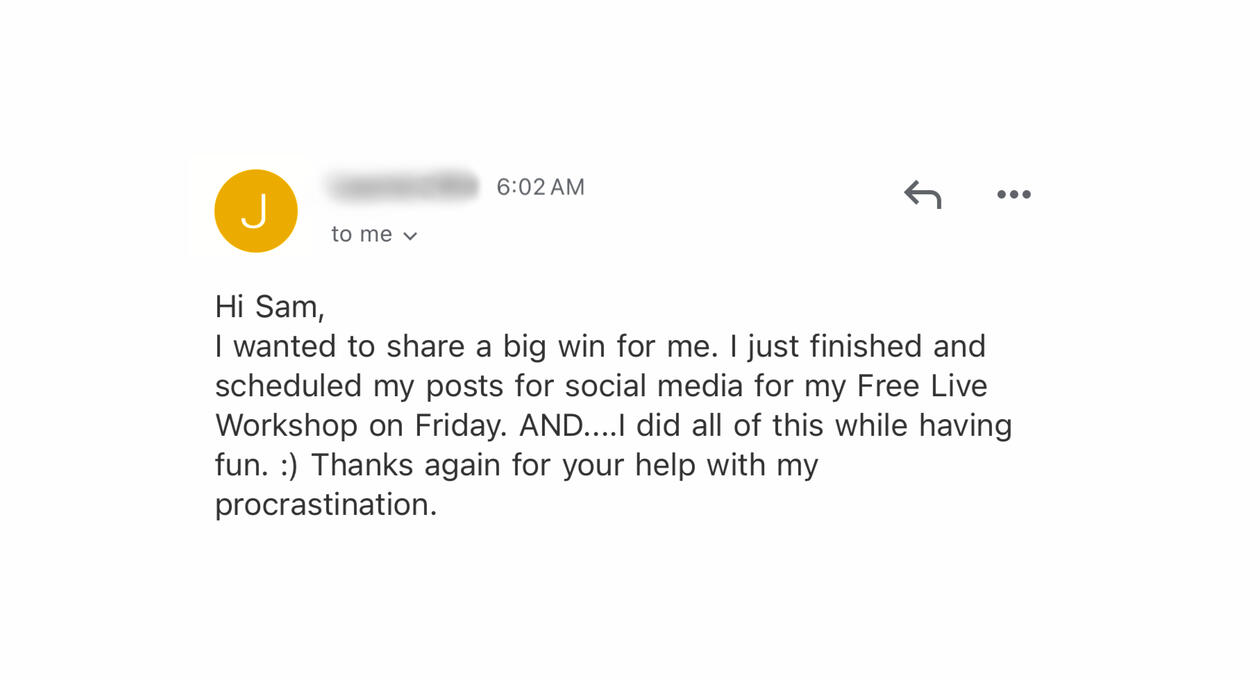Viewport: 1260px width, 680px height.
Task: Open the three-dot more options menu
Action: [1013, 195]
